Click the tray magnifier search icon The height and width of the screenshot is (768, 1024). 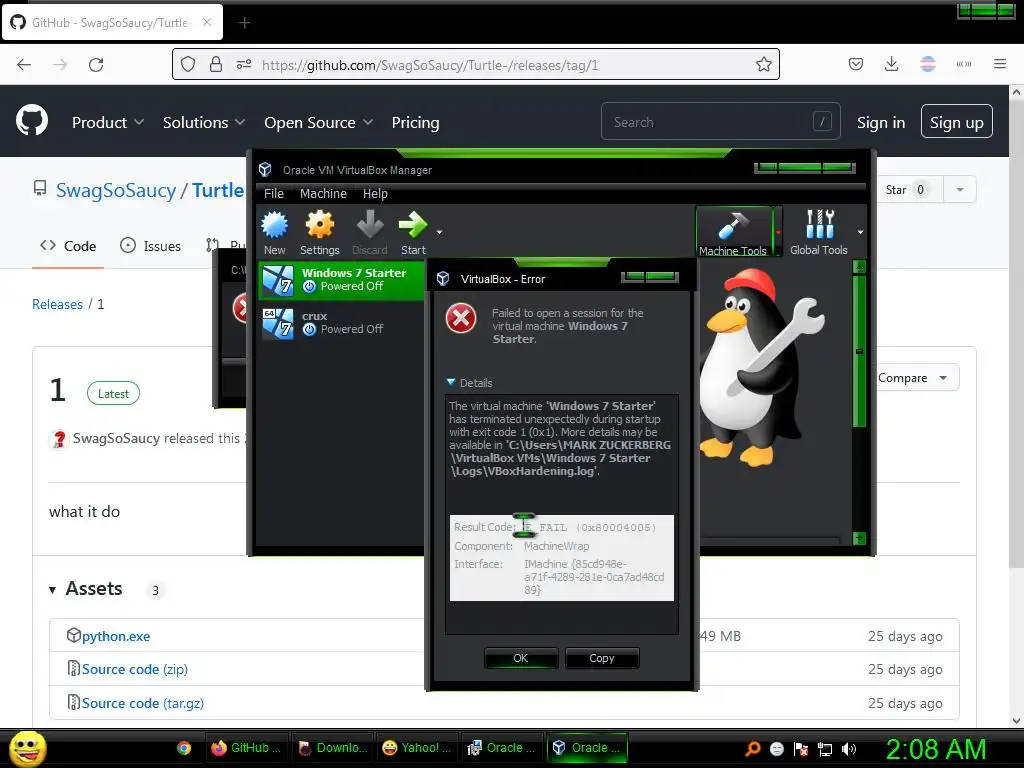pos(753,749)
